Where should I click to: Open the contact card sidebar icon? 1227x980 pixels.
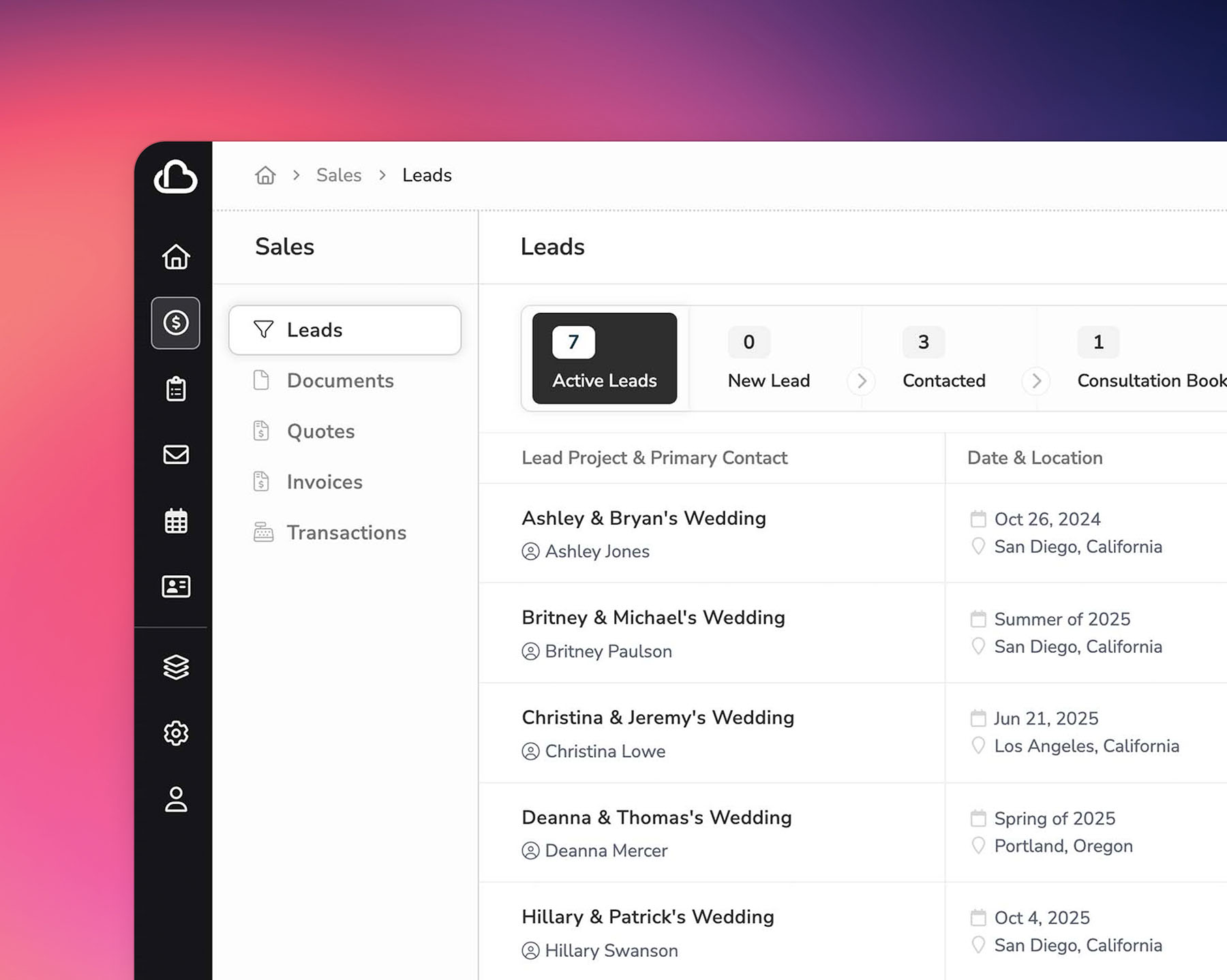176,586
